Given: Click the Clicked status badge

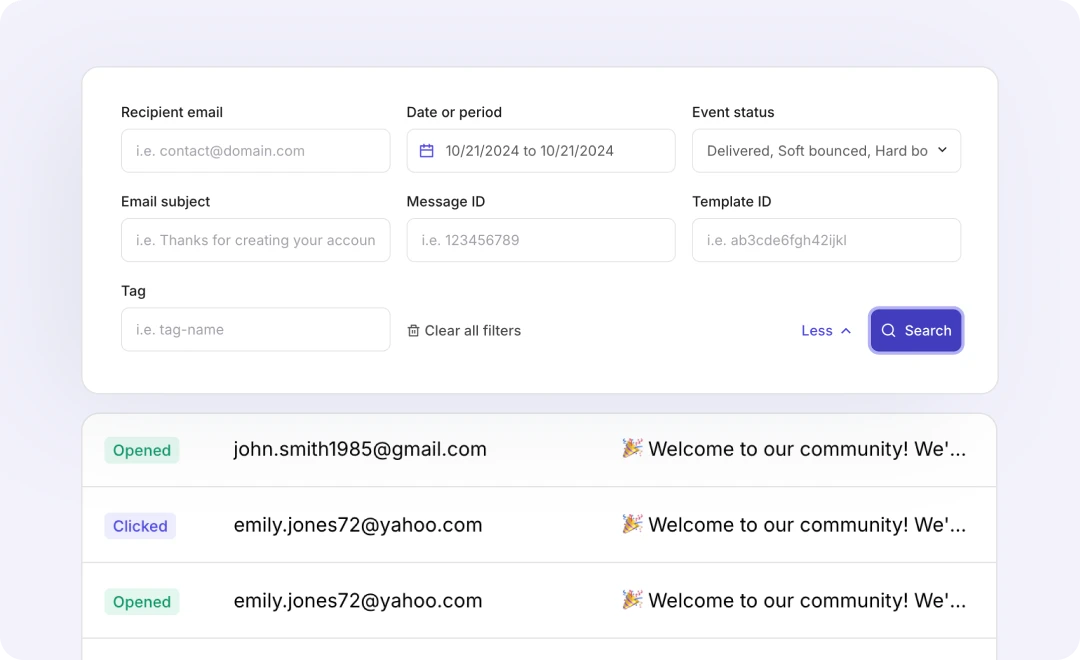Looking at the screenshot, I should pos(140,526).
